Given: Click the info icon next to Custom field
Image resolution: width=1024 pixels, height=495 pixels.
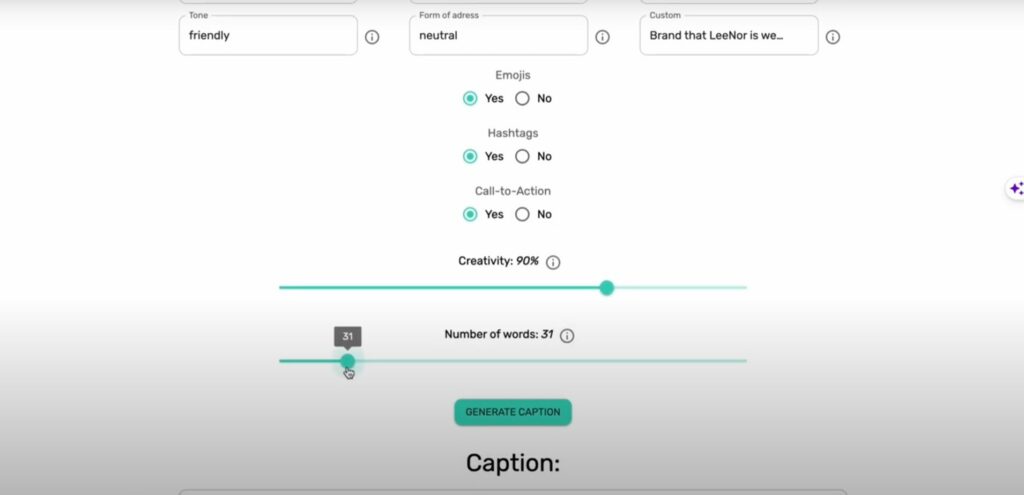Looking at the screenshot, I should pyautogui.click(x=833, y=37).
